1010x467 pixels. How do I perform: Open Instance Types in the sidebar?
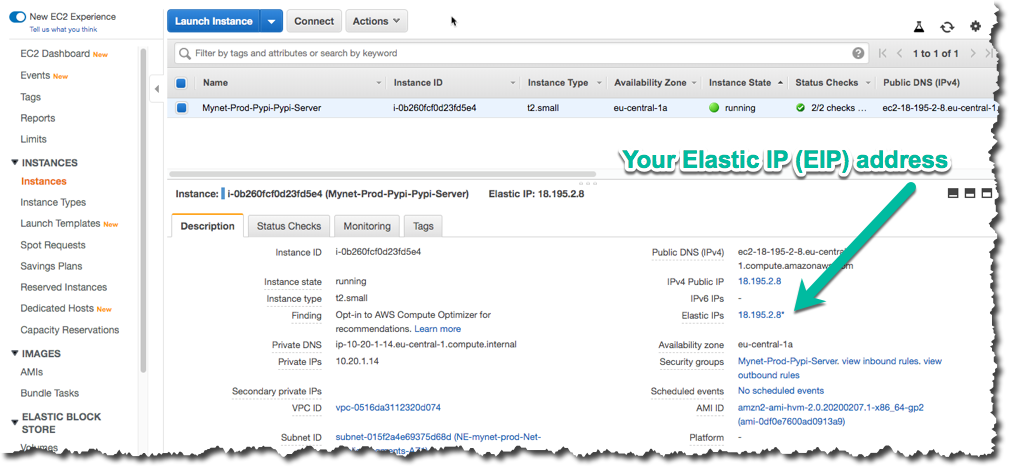click(53, 202)
